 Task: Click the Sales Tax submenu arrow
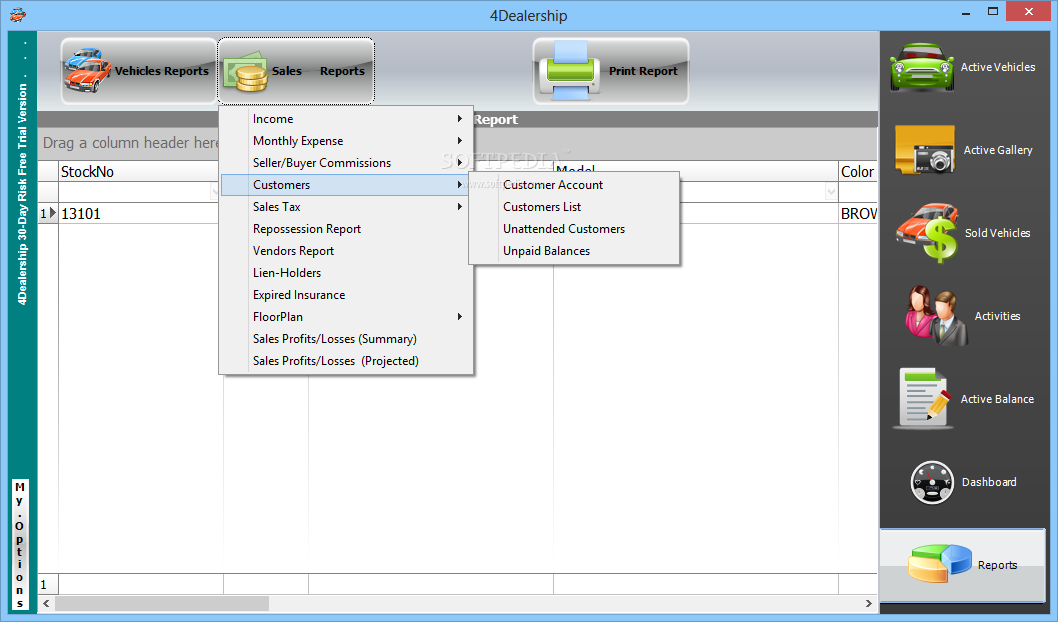tap(460, 207)
